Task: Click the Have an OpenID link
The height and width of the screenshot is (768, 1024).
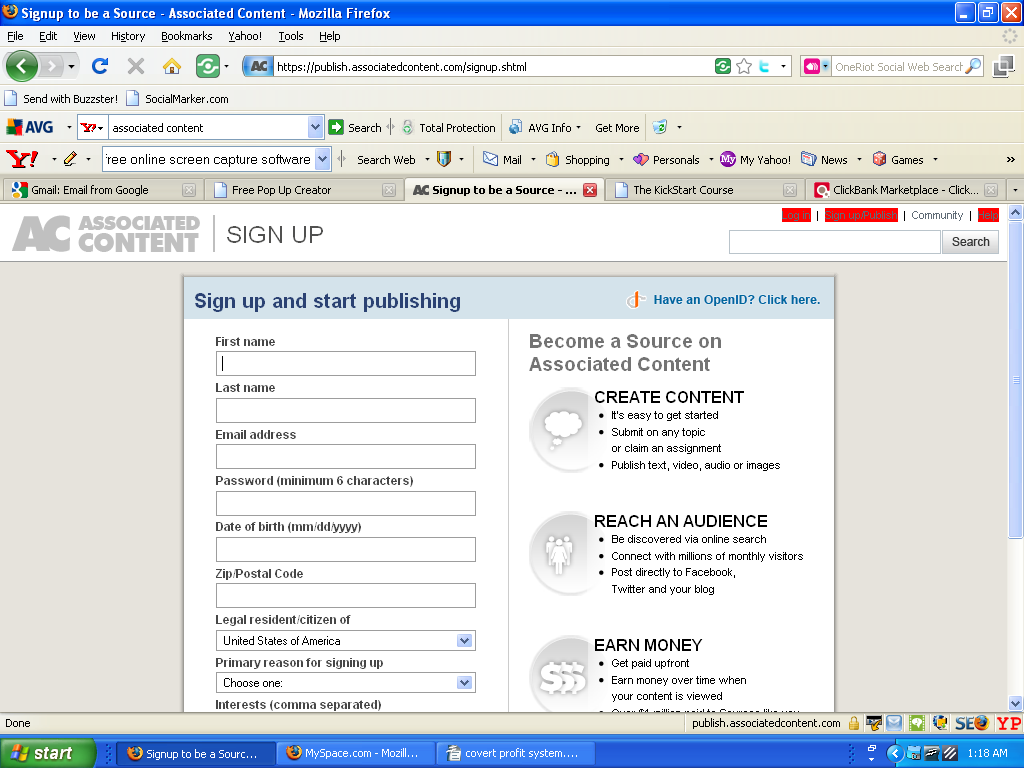Action: click(x=736, y=300)
